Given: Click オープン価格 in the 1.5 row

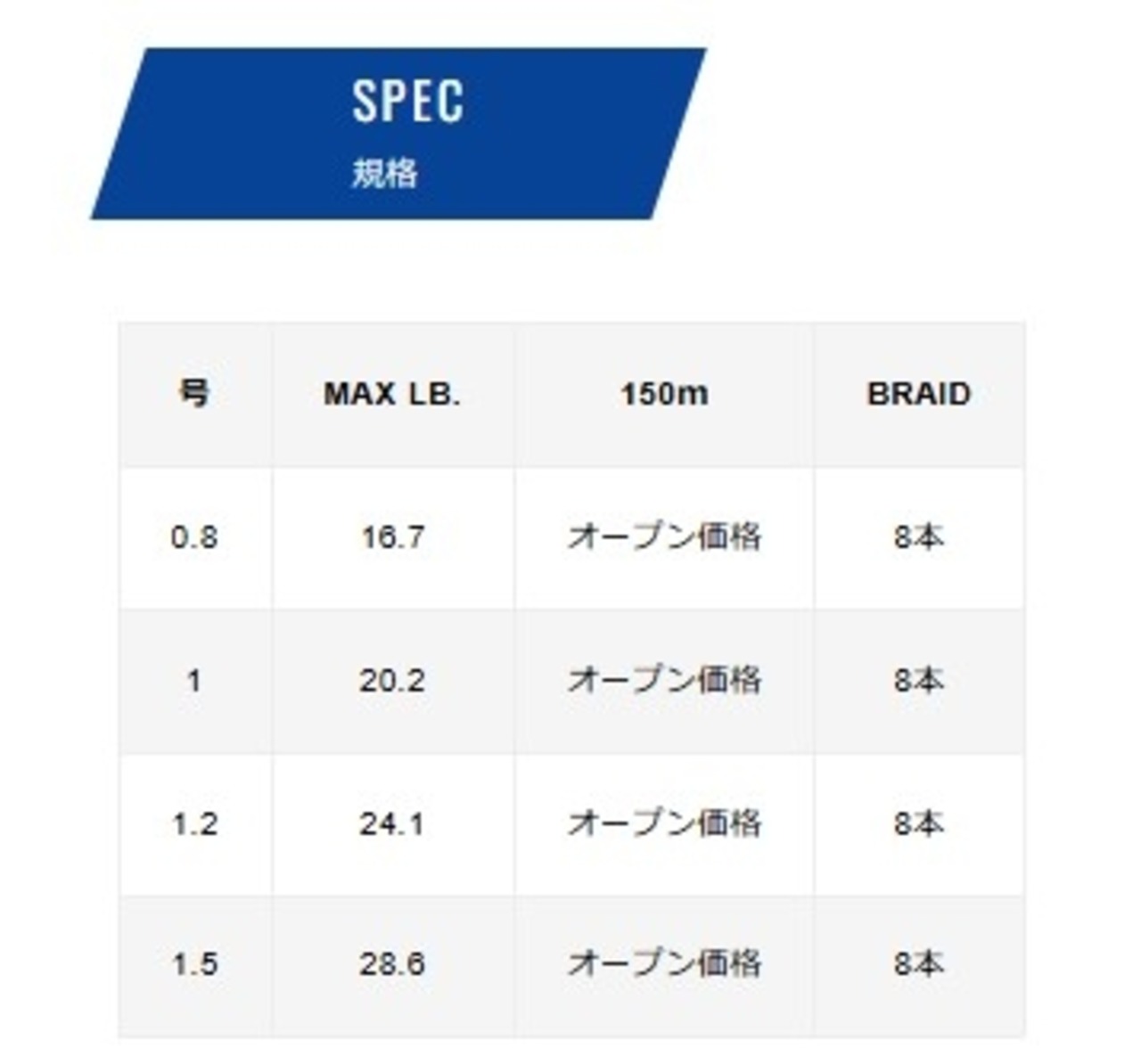Looking at the screenshot, I should pyautogui.click(x=664, y=963).
